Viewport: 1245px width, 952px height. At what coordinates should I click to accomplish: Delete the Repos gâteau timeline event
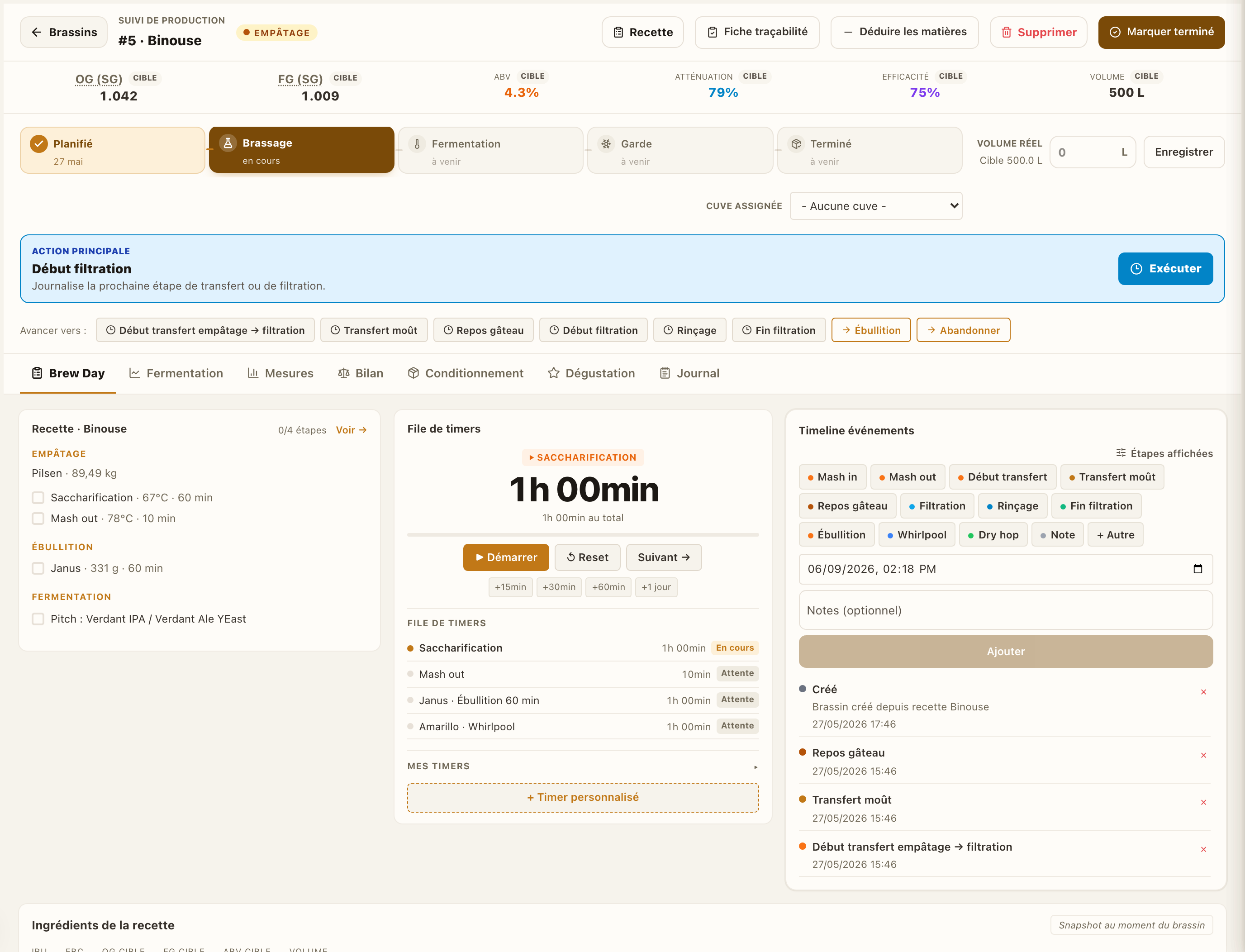[1203, 755]
